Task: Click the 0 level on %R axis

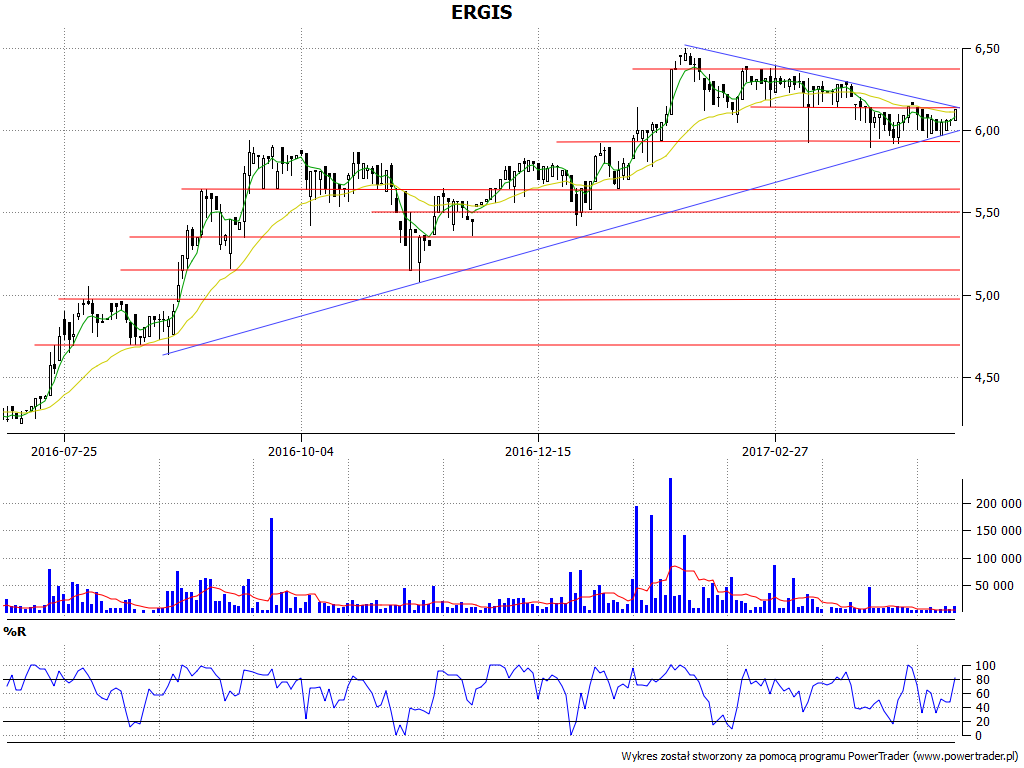Action: pos(978,735)
